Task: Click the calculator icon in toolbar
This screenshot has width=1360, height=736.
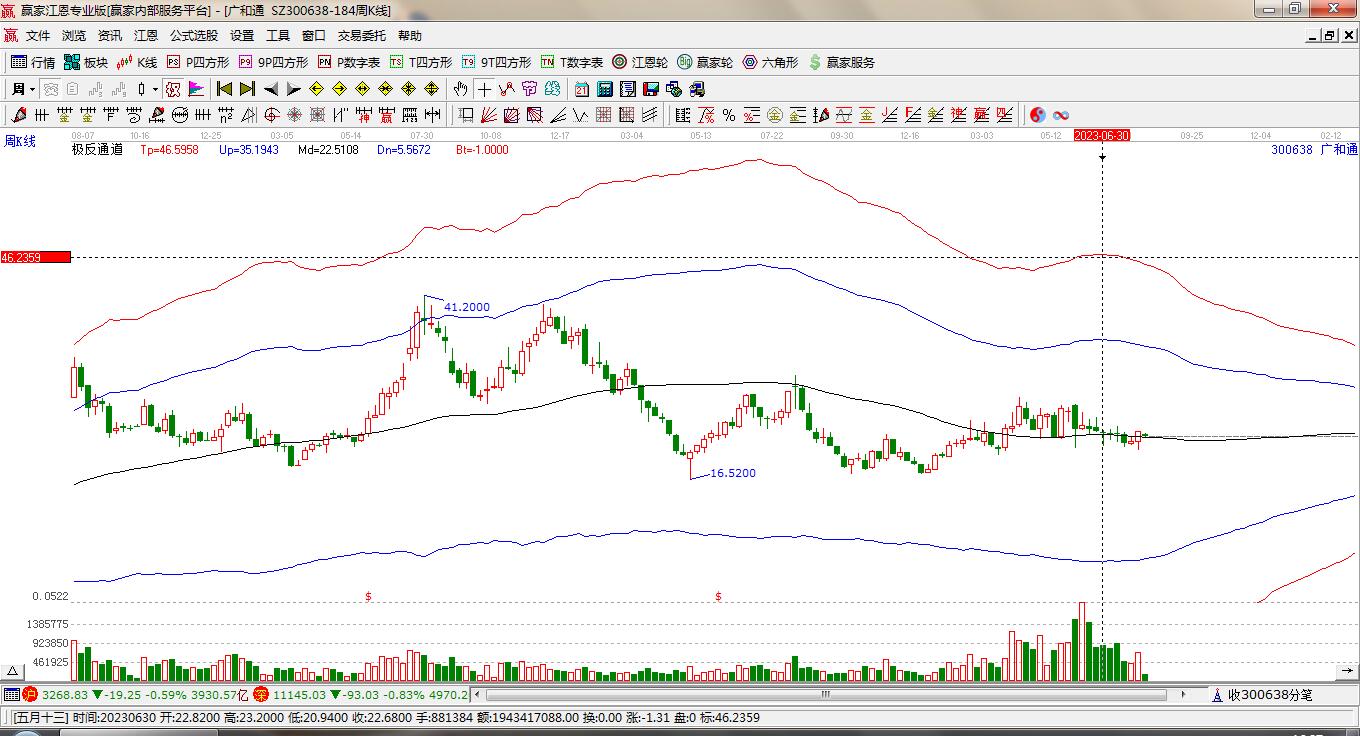Action: click(604, 89)
